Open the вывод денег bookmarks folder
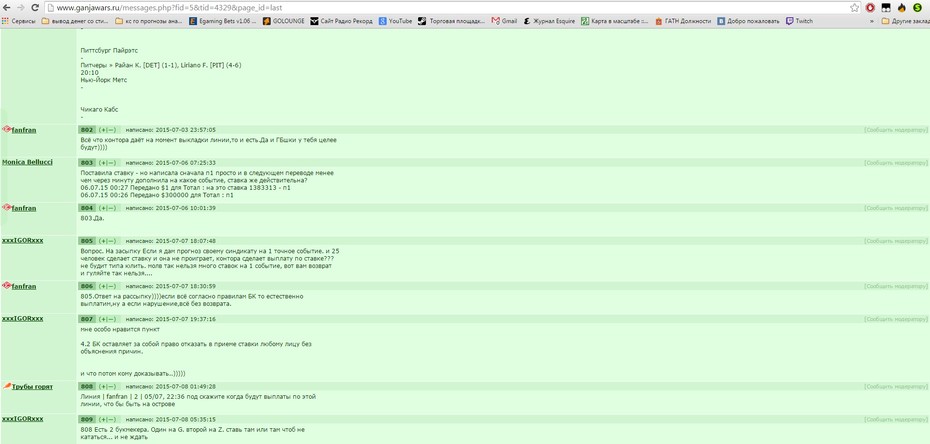Screen dimensions: 930x444 pos(75,21)
